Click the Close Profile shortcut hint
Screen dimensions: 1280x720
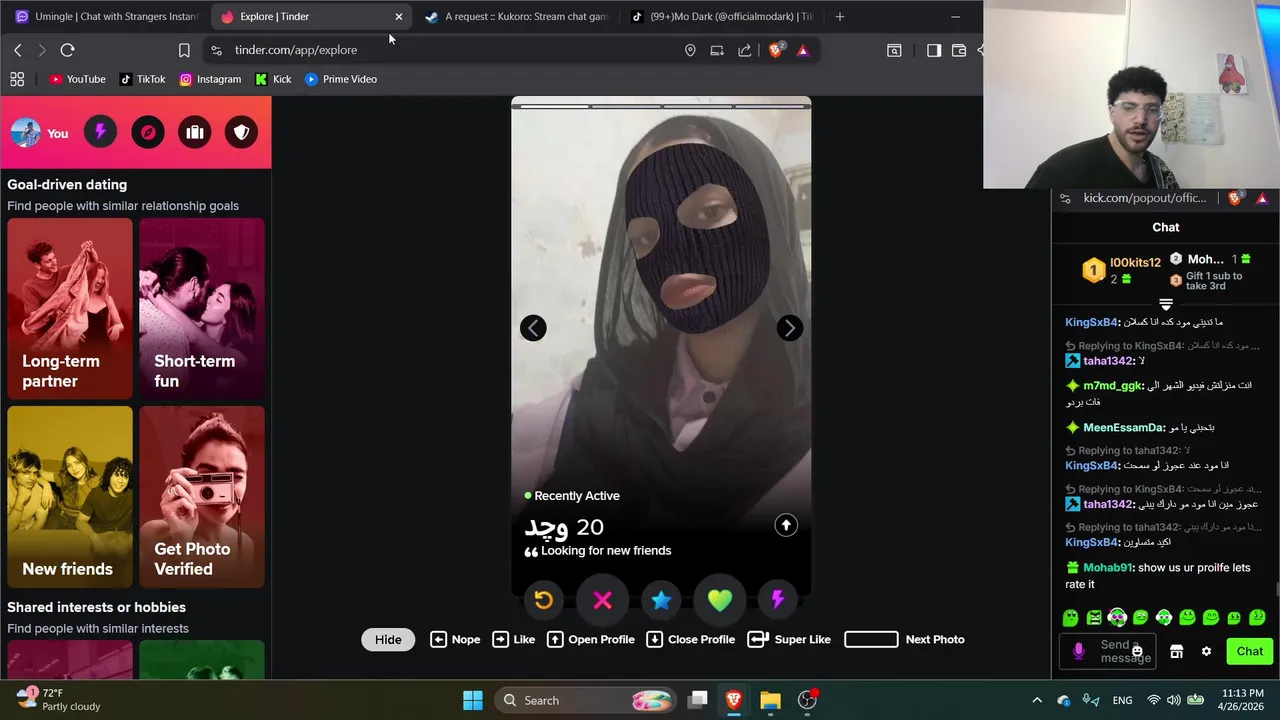point(690,640)
